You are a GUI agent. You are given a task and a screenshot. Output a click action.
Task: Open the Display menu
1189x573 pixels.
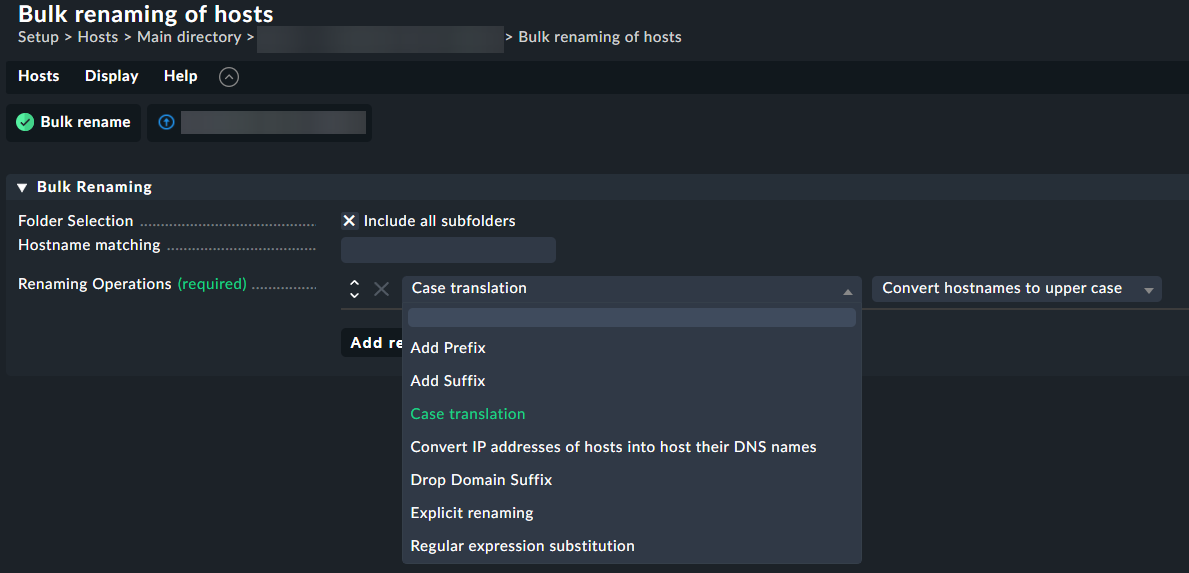click(112, 76)
